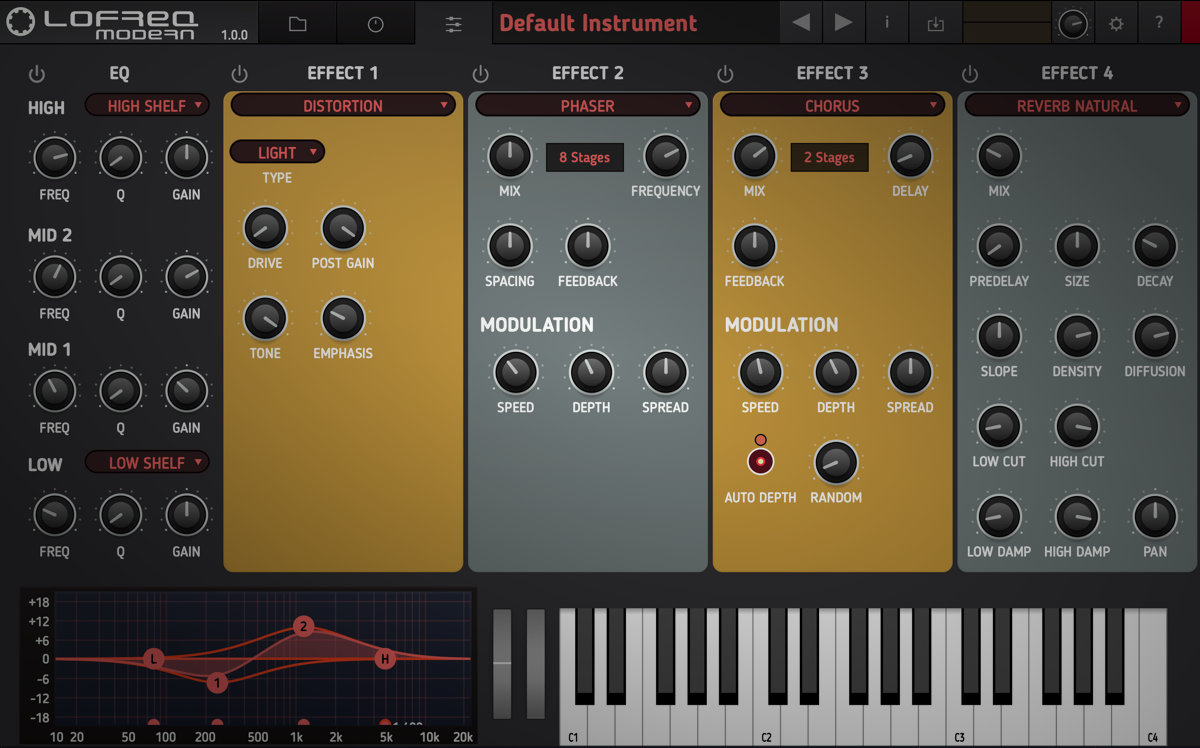Open the preset browser folder icon
1200x748 pixels.
coord(296,22)
